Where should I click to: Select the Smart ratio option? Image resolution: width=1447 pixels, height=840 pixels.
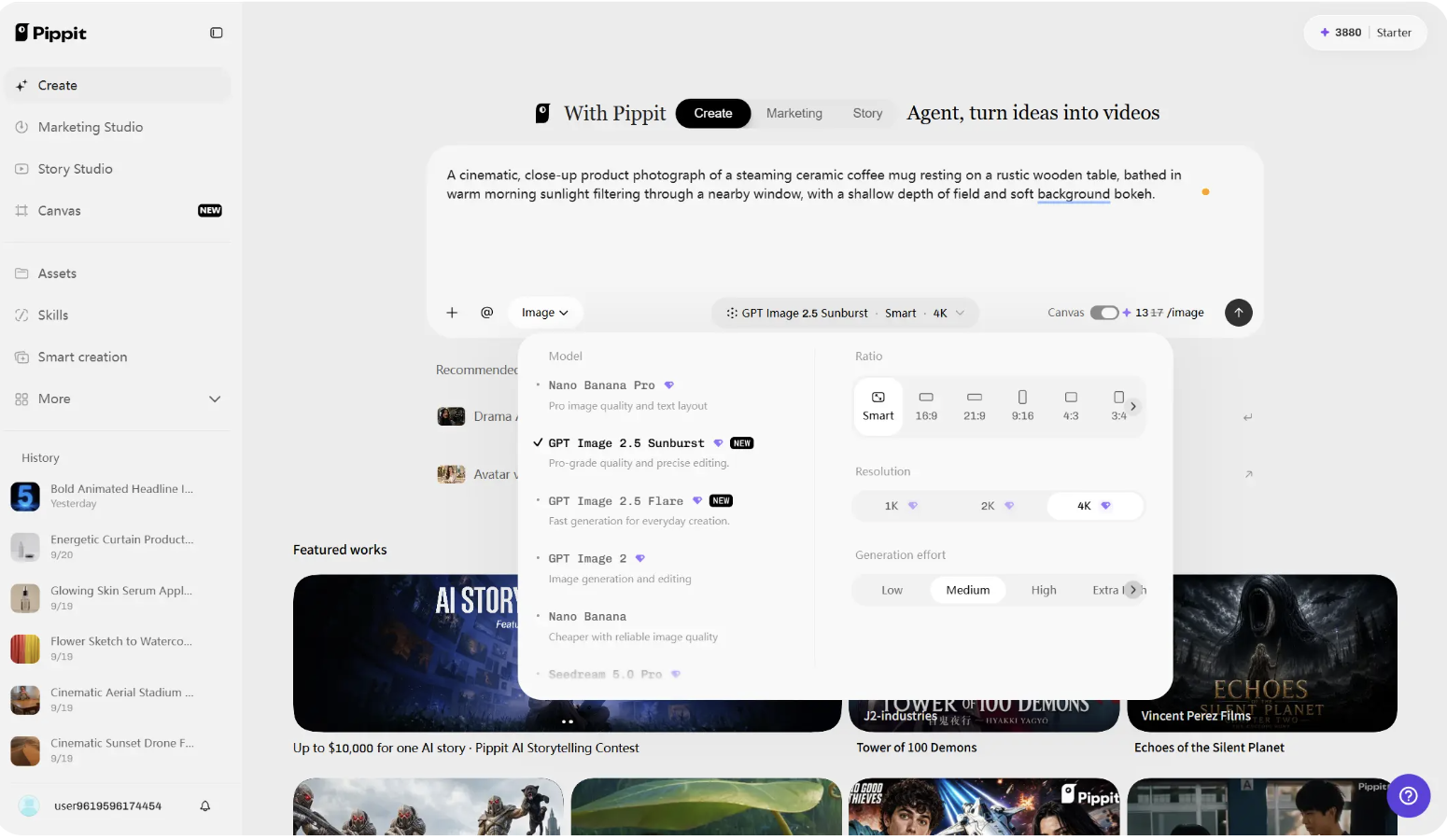click(x=878, y=406)
